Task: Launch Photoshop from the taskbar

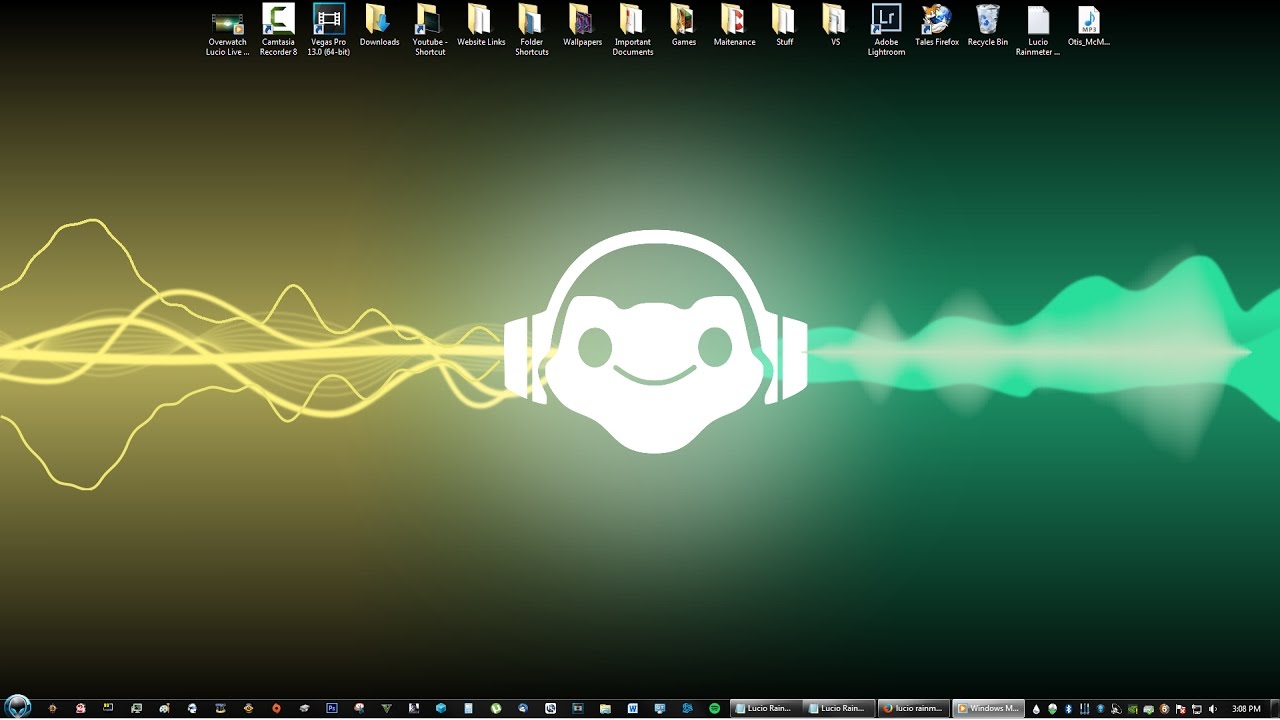Action: click(x=332, y=708)
